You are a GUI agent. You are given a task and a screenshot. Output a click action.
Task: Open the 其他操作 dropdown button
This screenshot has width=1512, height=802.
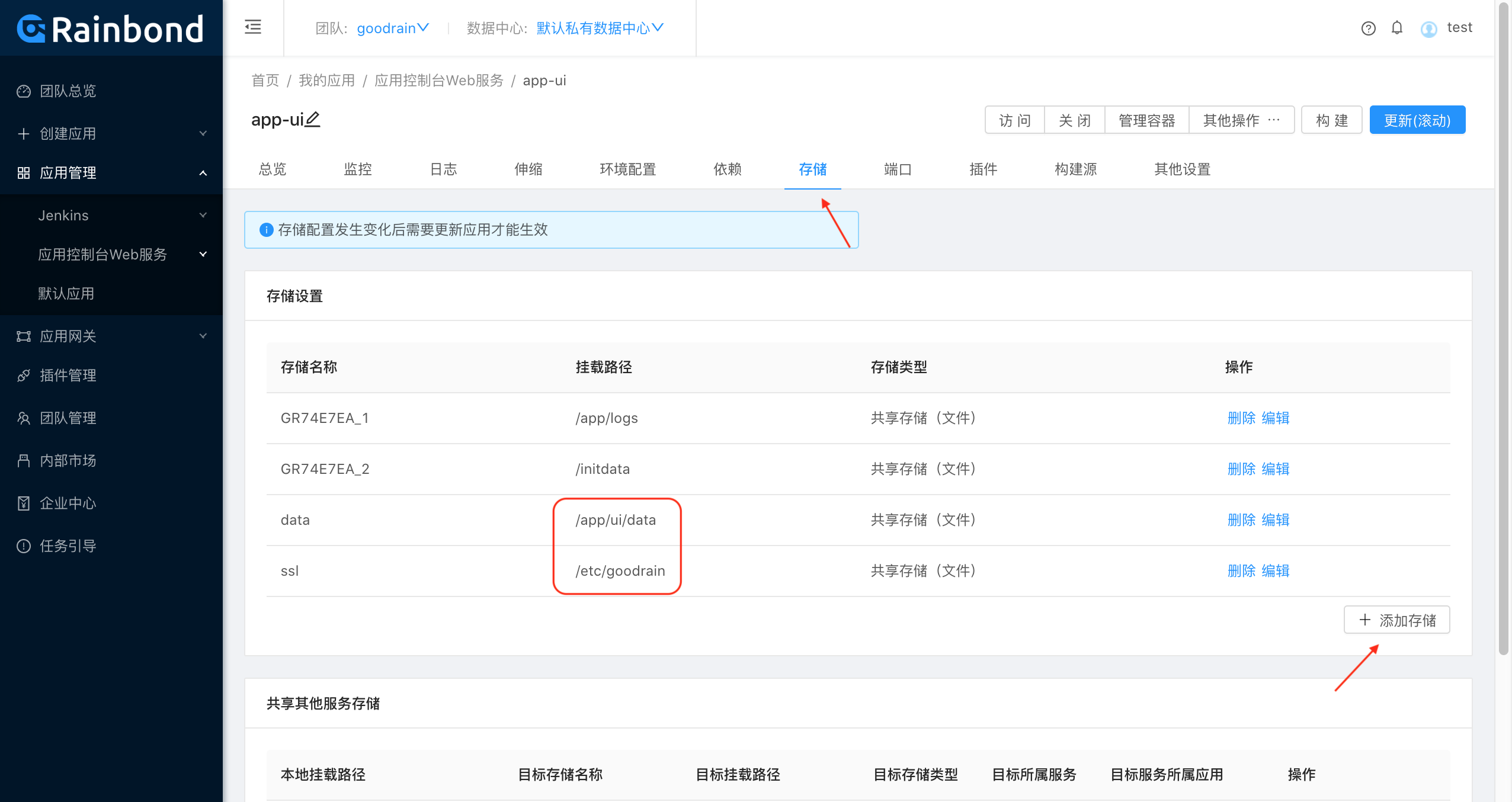pos(1241,120)
